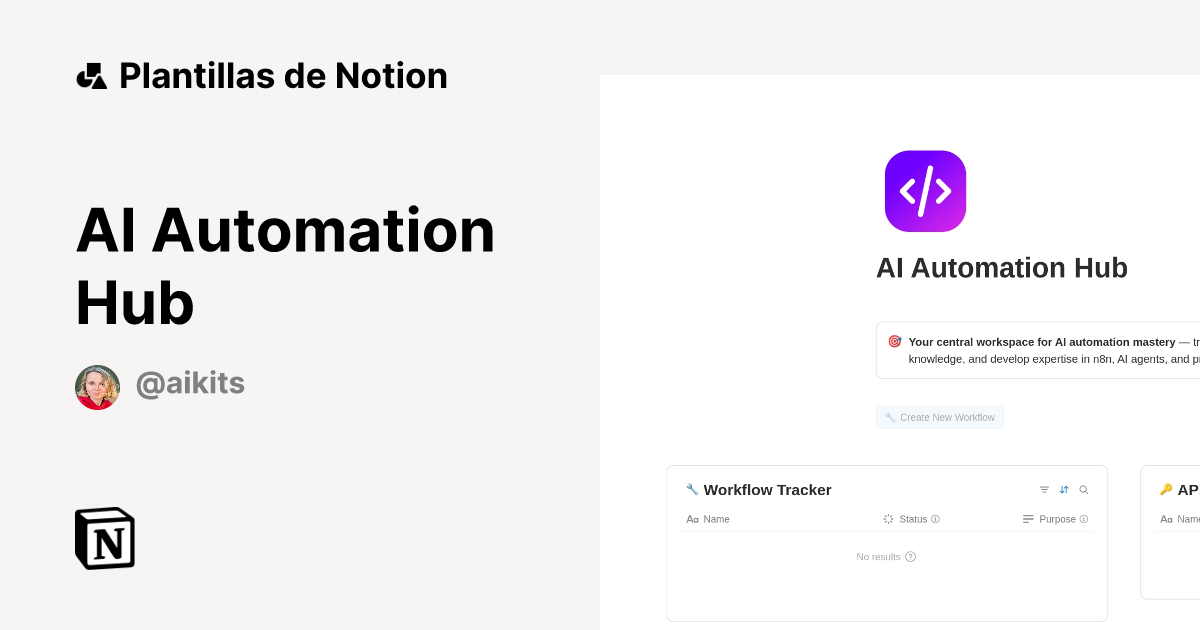Click the Plantillas de Notion heading link
This screenshot has width=1200, height=630.
pyautogui.click(x=283, y=76)
